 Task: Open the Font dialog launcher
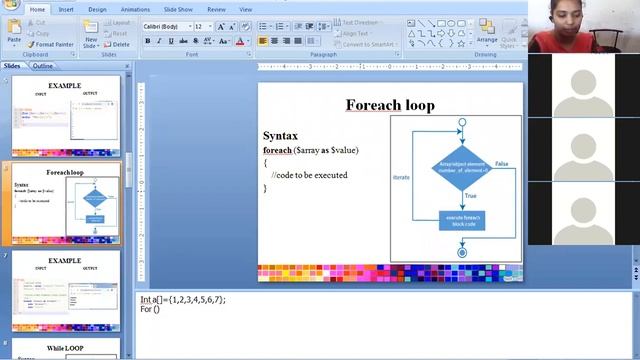pos(249,54)
